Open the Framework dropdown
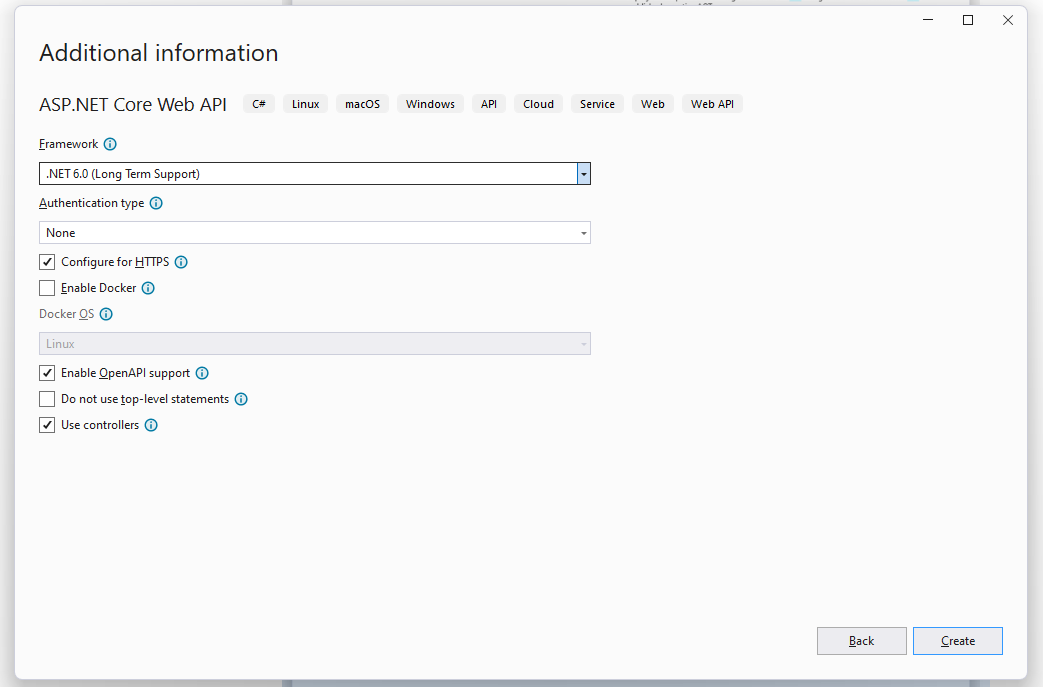Screen dimensions: 1043x687 (583, 173)
